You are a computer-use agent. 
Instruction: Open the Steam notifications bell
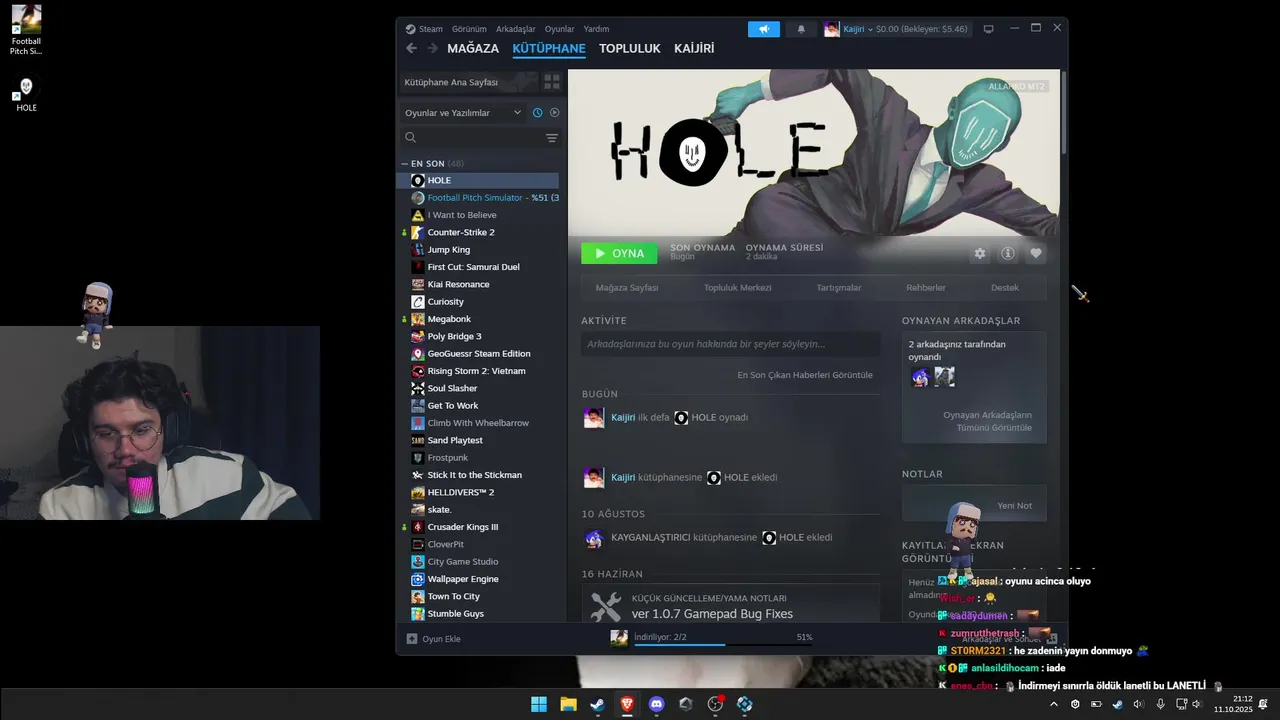[x=801, y=29]
